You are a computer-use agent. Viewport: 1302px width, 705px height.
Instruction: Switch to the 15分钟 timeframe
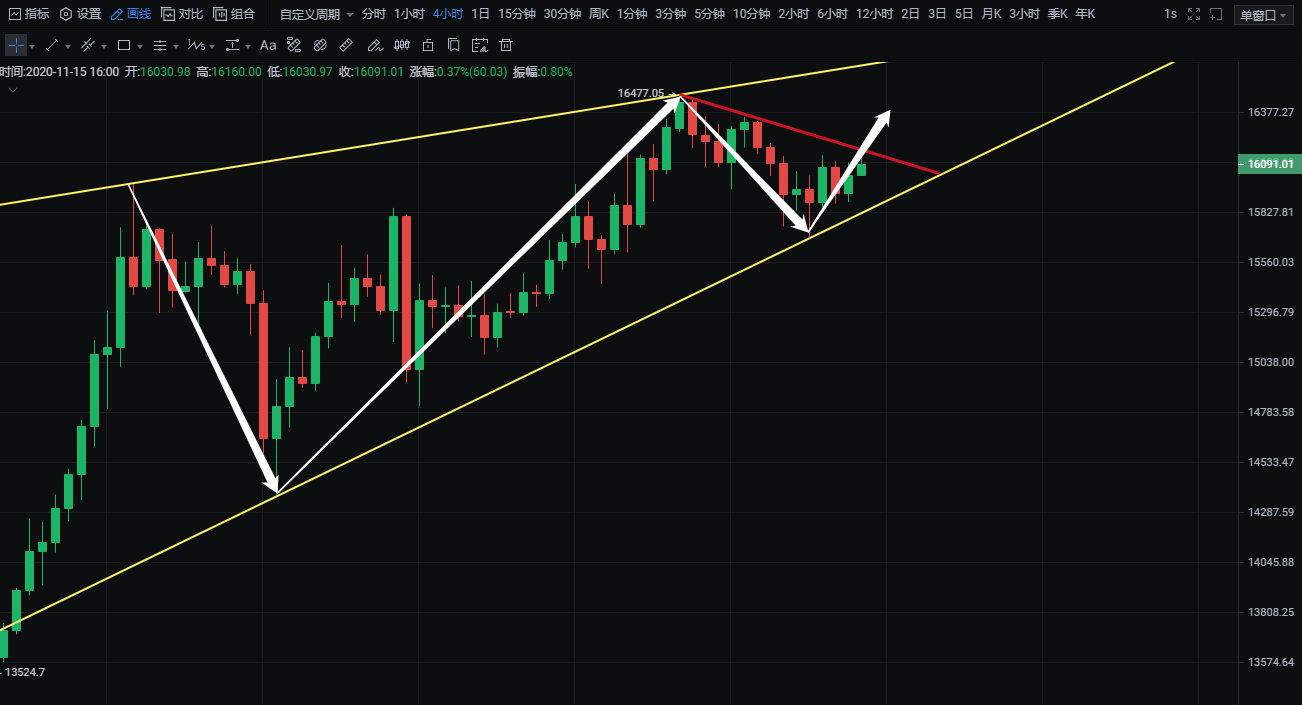pyautogui.click(x=516, y=14)
